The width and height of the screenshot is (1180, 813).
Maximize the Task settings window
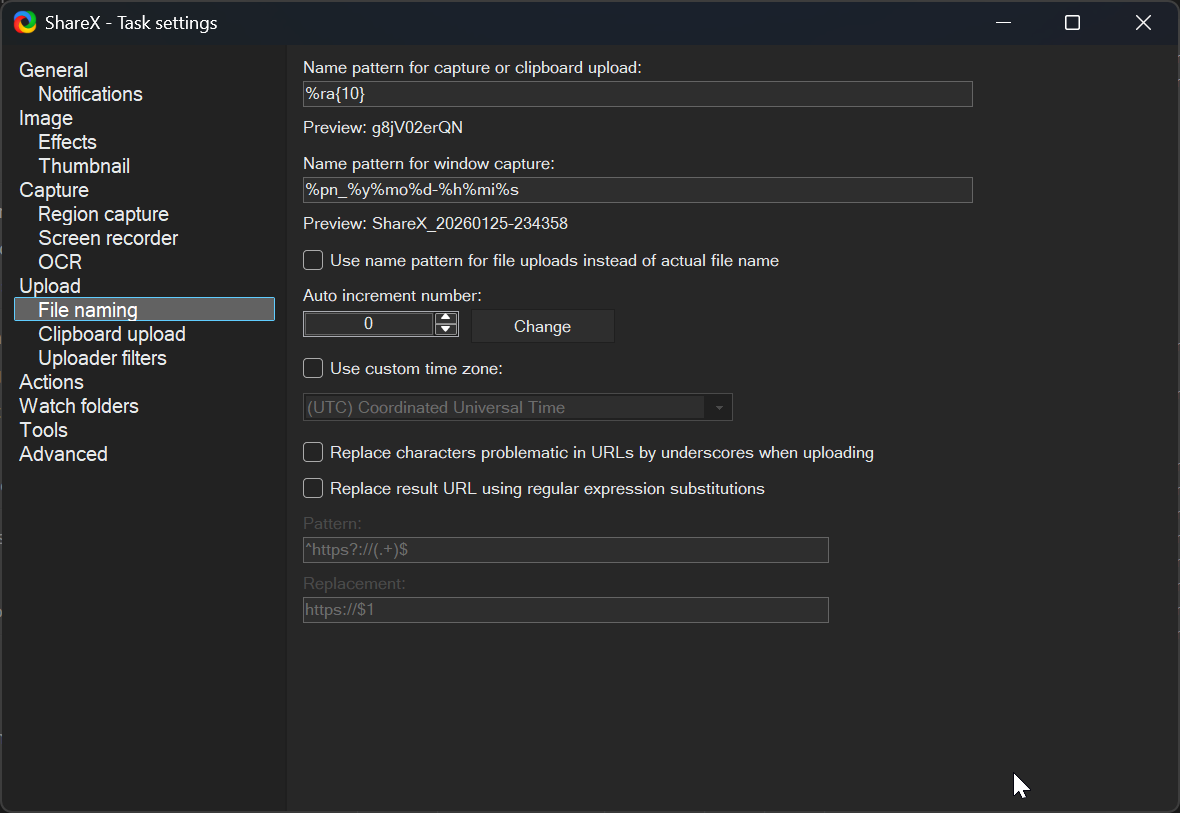pos(1072,22)
